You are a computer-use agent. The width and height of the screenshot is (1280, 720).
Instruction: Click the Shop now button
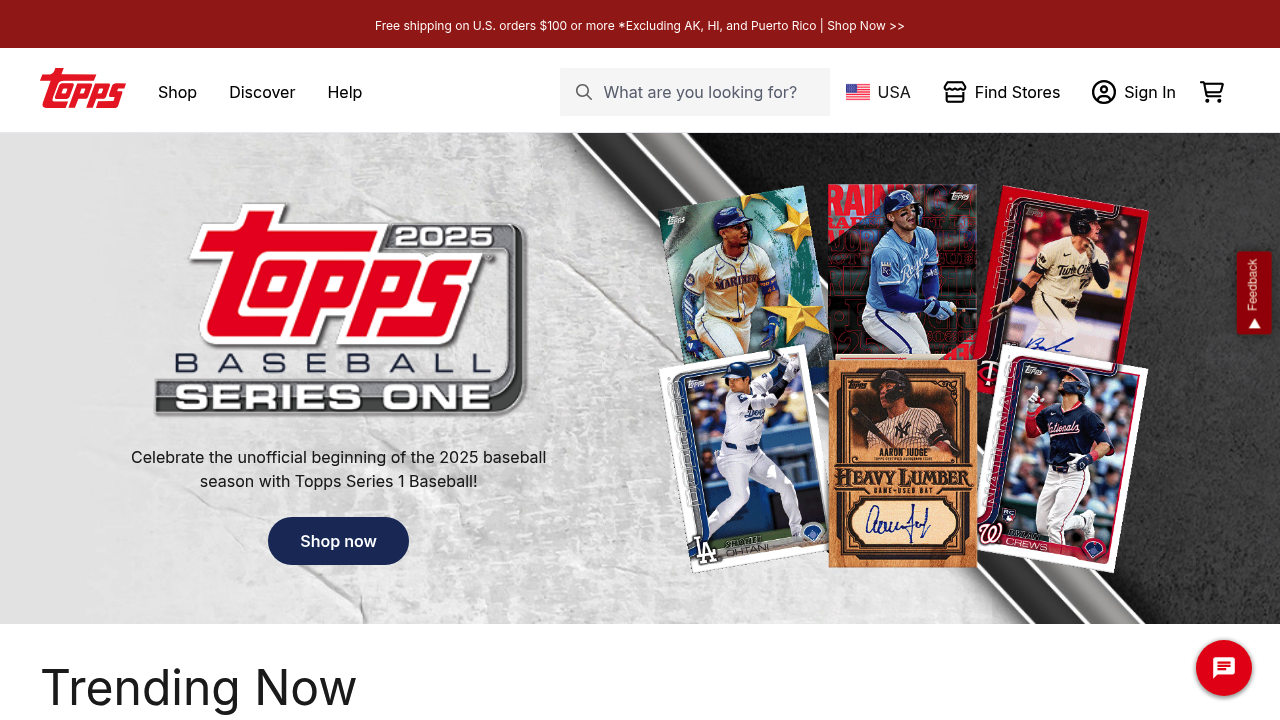coord(338,541)
